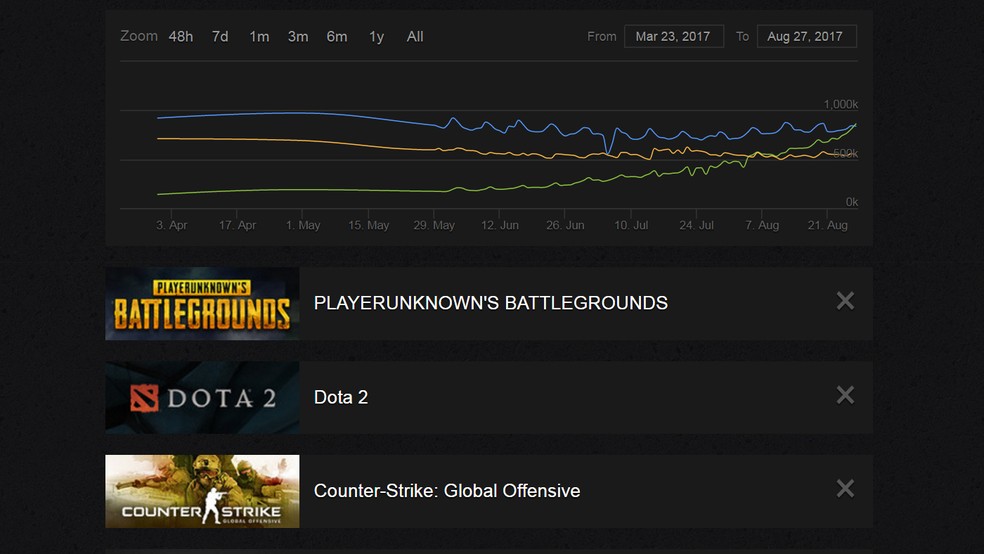Set chart zoom to 6m
The height and width of the screenshot is (554, 984).
pos(337,36)
